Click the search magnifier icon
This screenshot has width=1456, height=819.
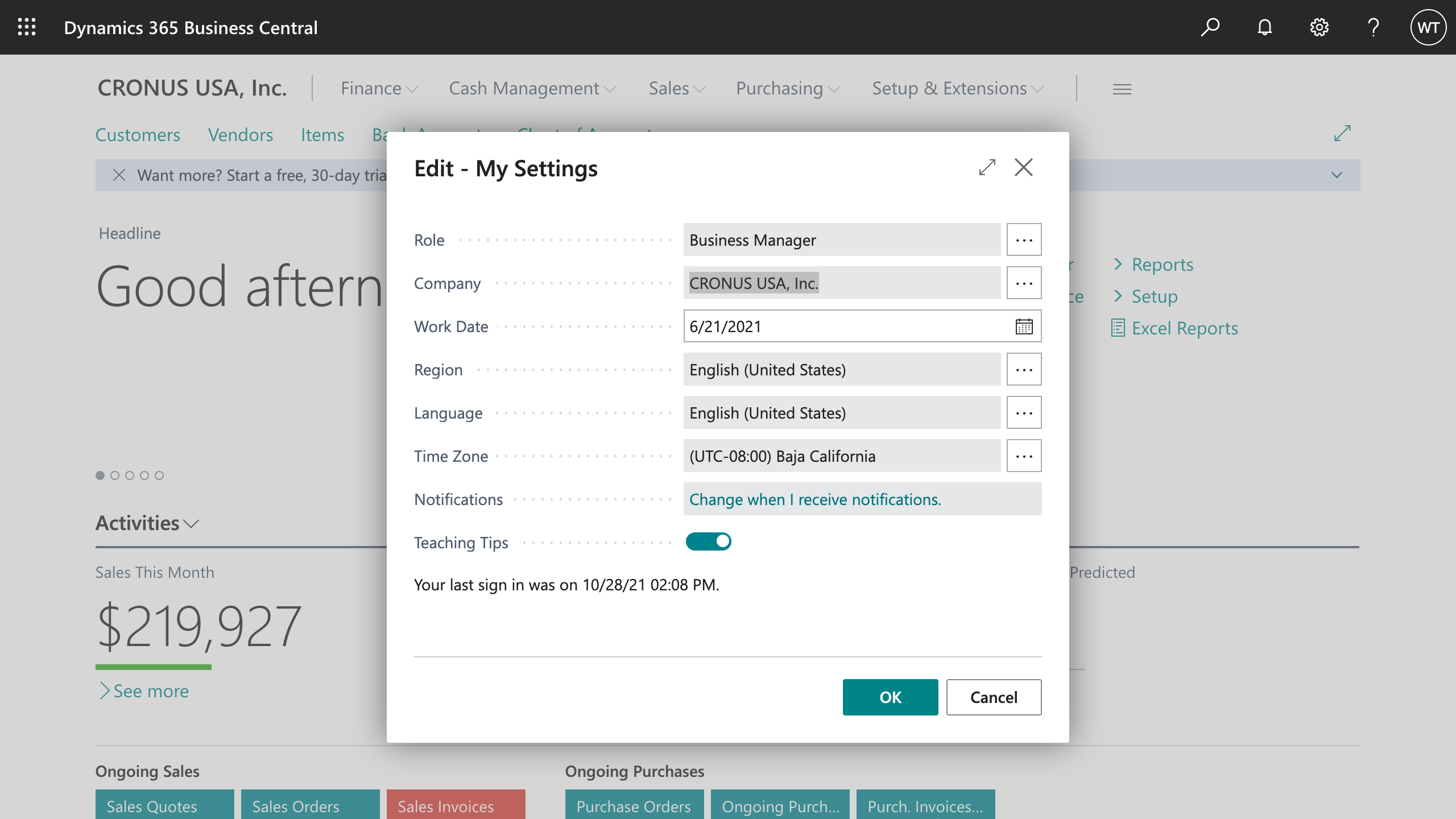pos(1210,27)
